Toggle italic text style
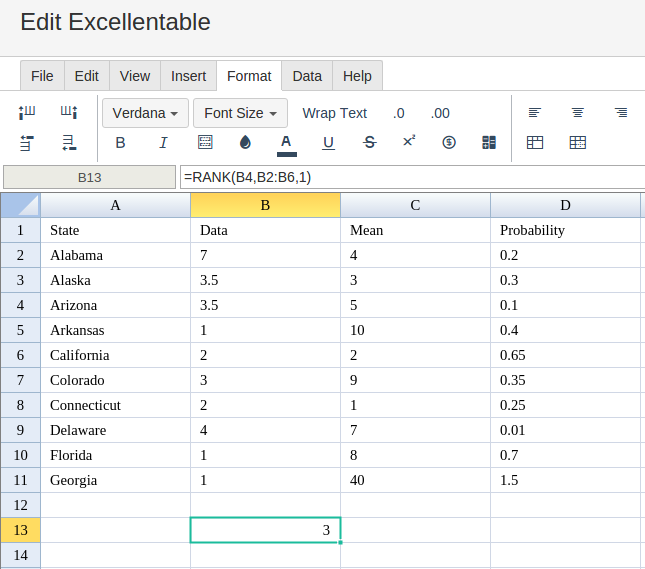The width and height of the screenshot is (645, 569). (x=163, y=143)
